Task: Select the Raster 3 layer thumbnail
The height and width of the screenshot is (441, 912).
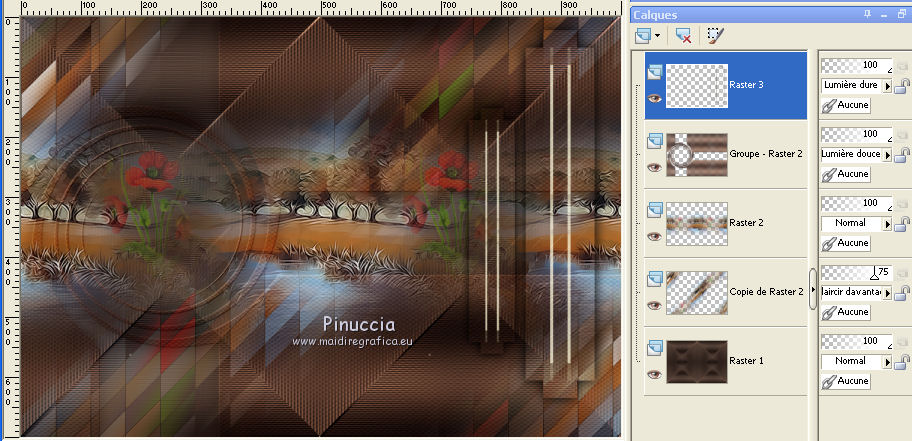Action: tap(697, 86)
